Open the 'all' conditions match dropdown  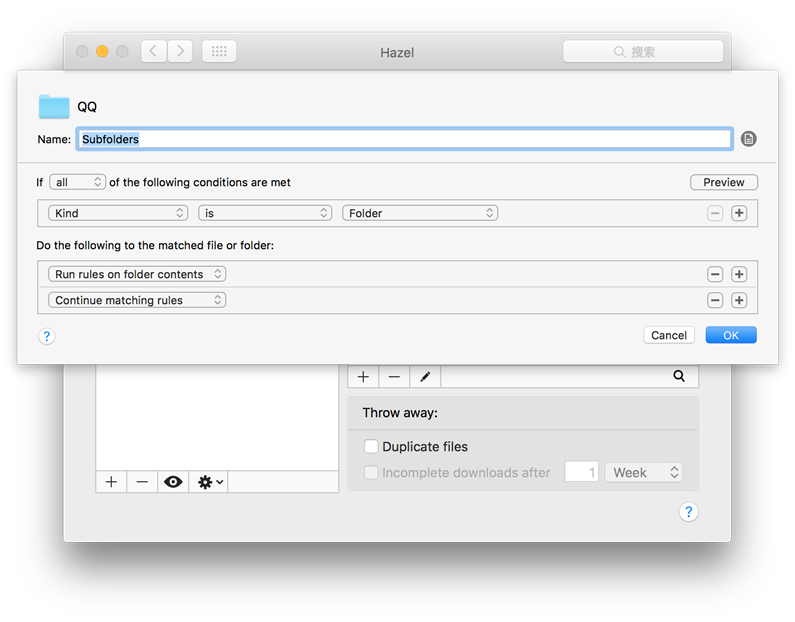(79, 182)
